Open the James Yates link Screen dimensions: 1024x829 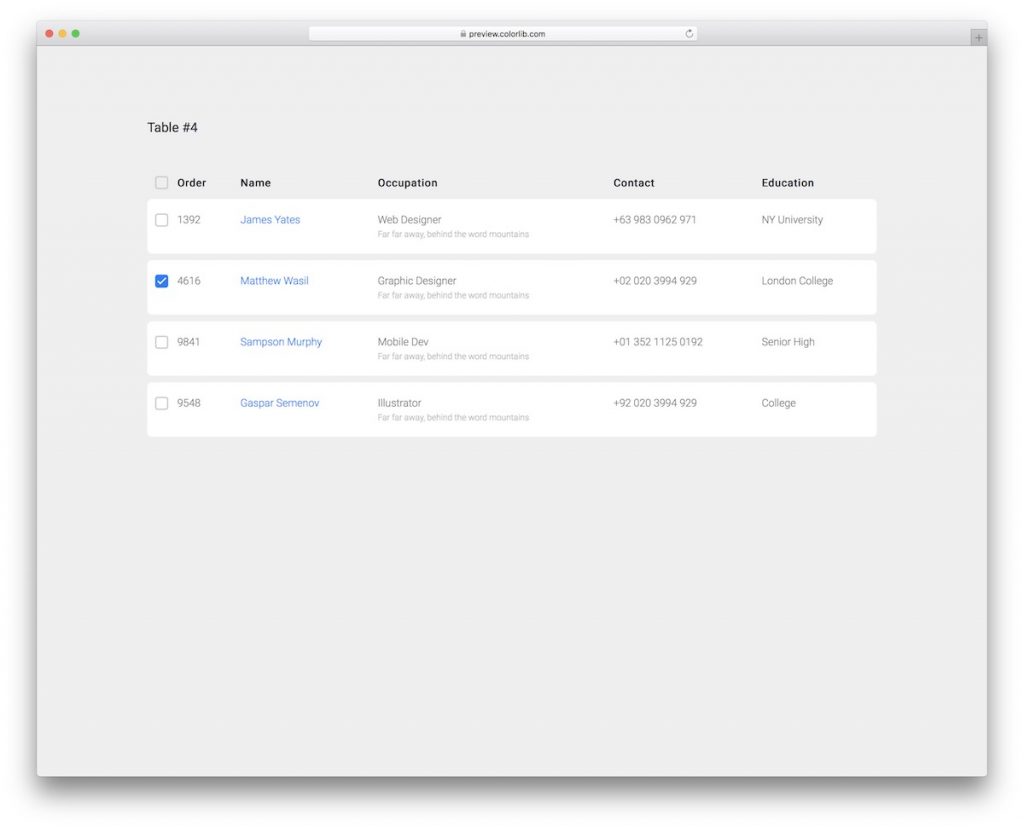(x=270, y=220)
